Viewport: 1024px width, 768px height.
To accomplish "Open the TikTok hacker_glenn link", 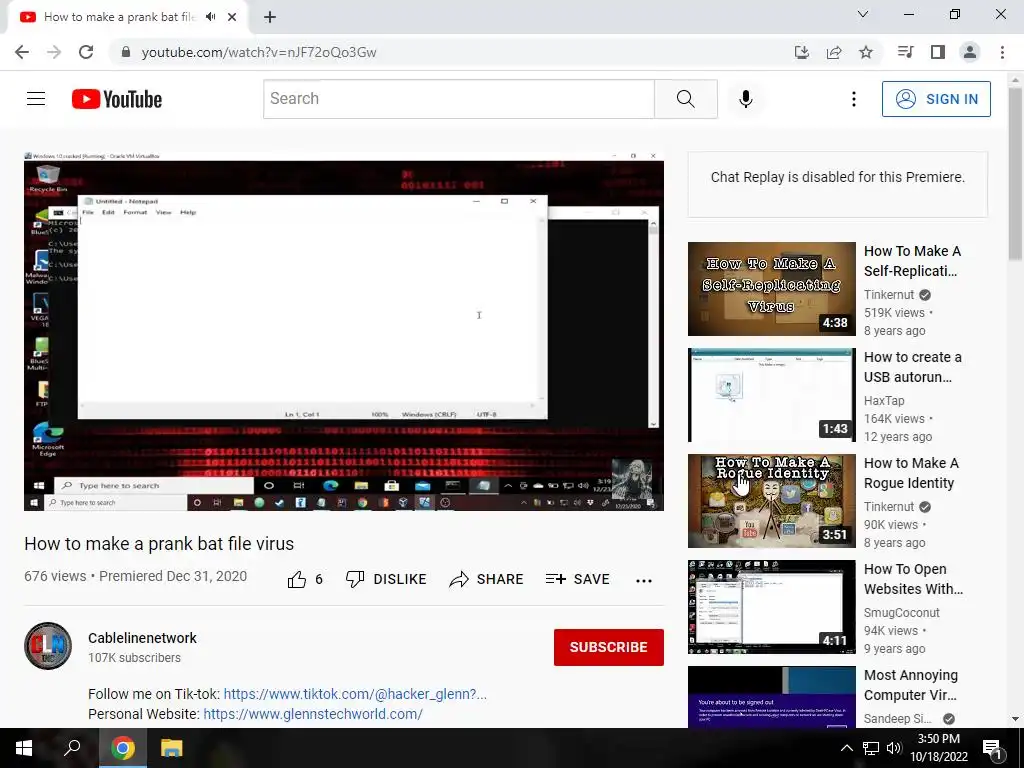I will click(x=355, y=694).
